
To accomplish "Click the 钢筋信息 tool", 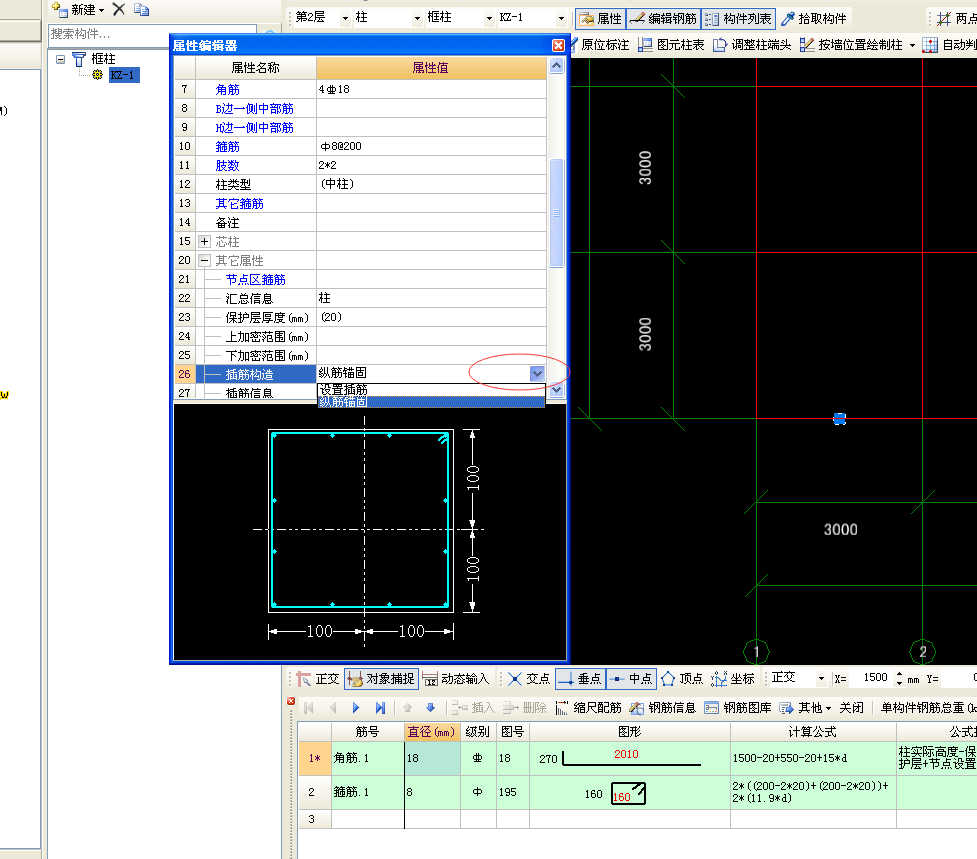I will pyautogui.click(x=664, y=708).
